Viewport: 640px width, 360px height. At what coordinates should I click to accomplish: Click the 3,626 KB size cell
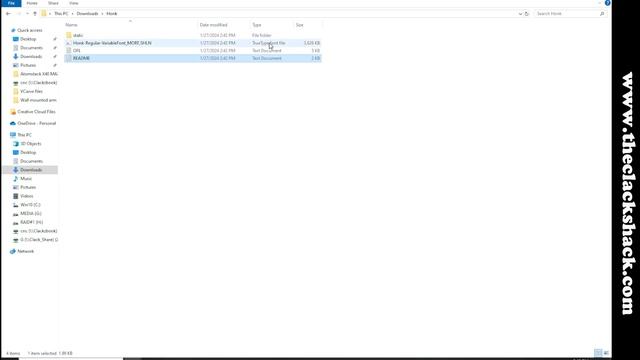(x=311, y=43)
